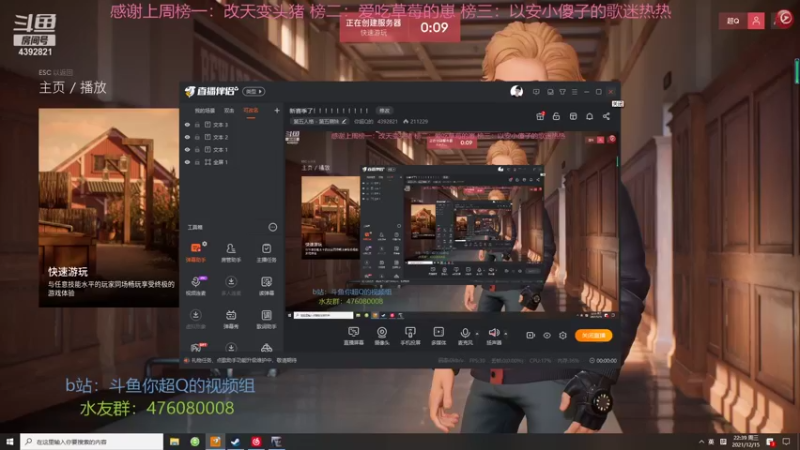The image size is (800, 450).
Task: Switch to the second scene tab
Action: (x=229, y=111)
